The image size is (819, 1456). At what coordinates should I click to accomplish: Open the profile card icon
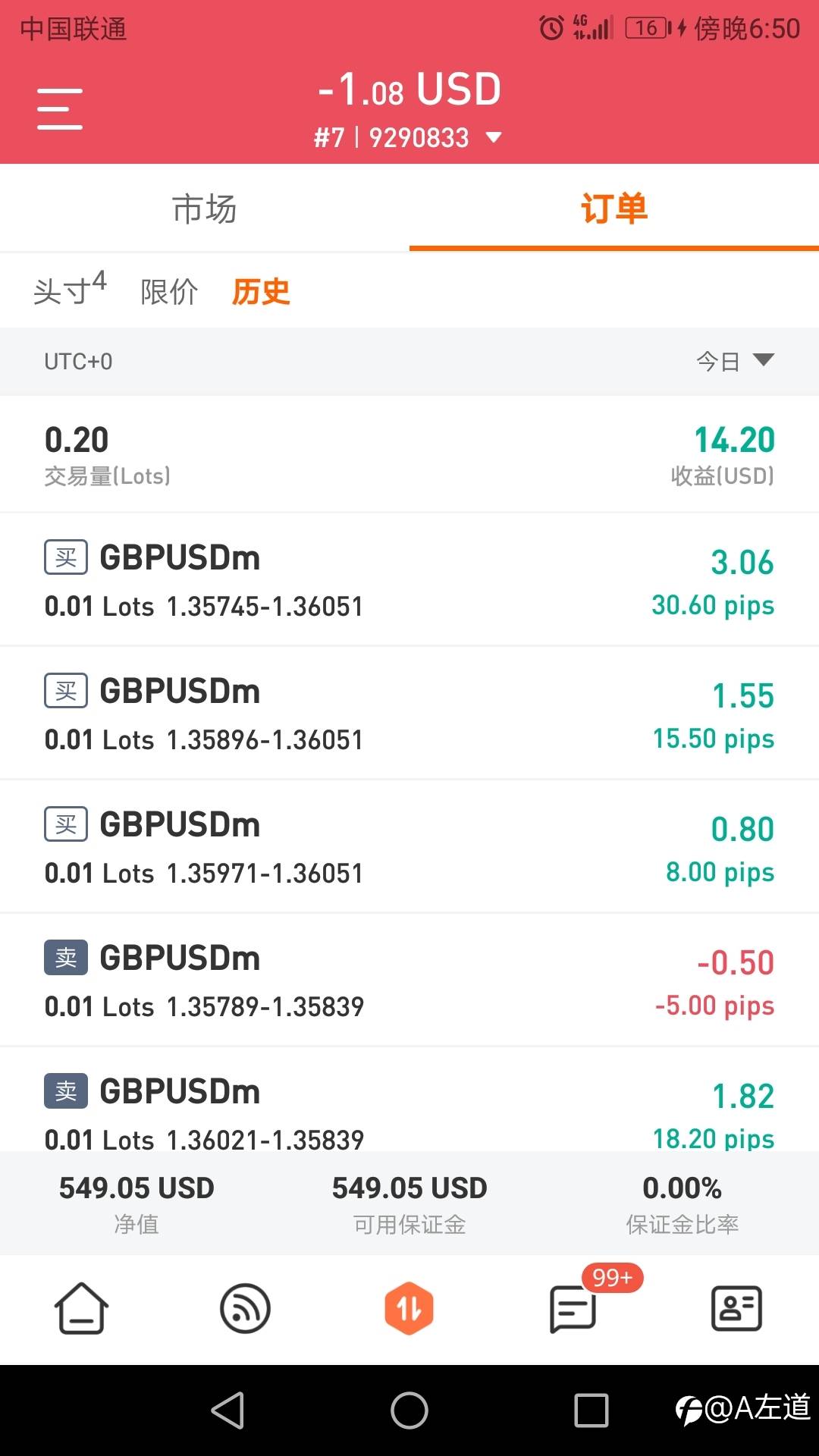tap(736, 1308)
